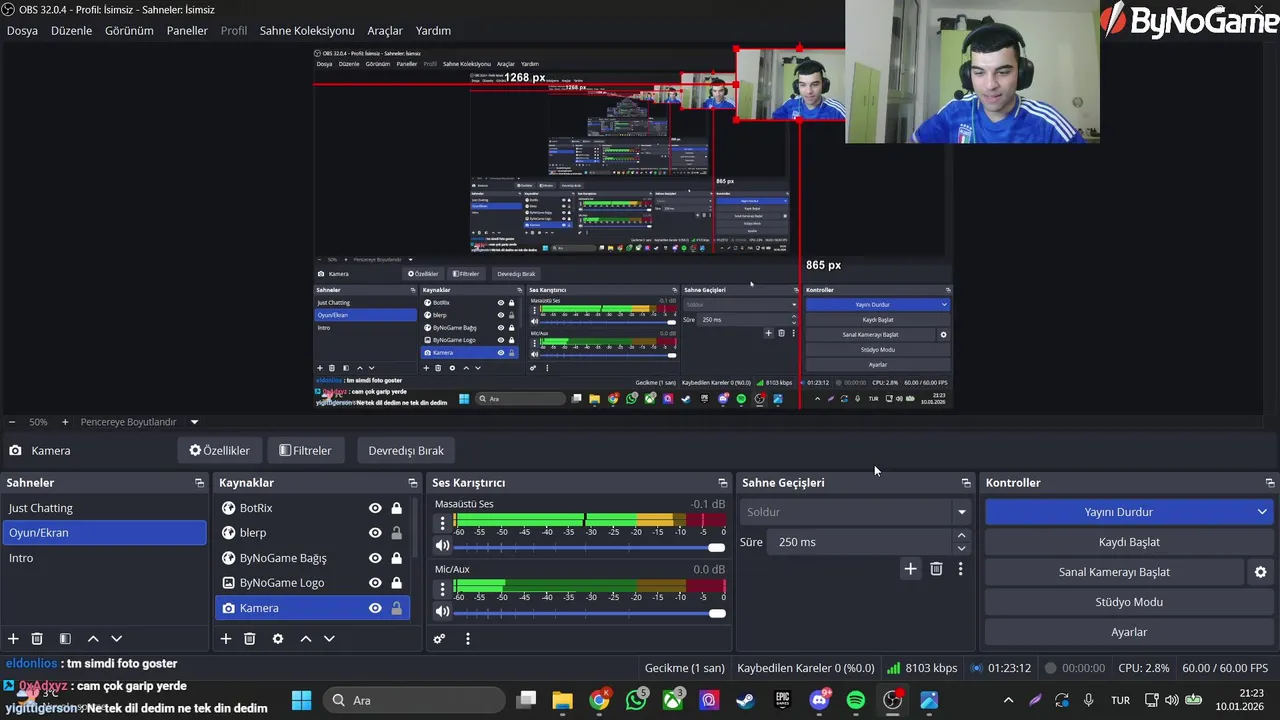Move source up arrow in Kaynaklar
This screenshot has height=720, width=1280.
[306, 638]
